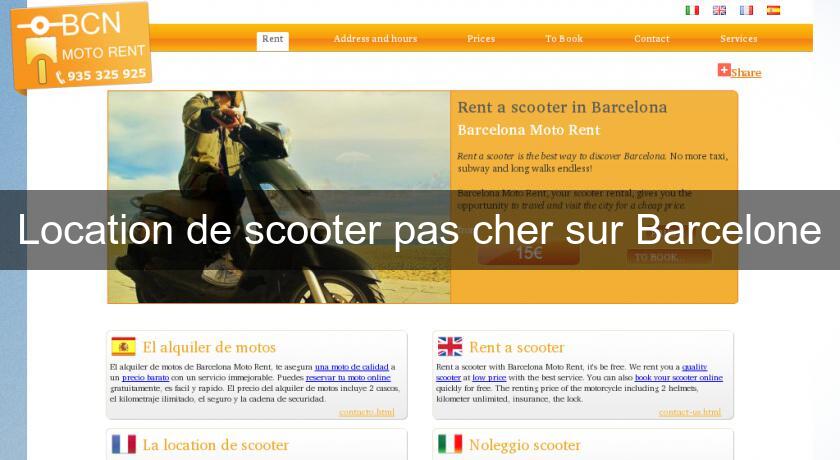Follow the 'una moto de calidad' link

351,367
